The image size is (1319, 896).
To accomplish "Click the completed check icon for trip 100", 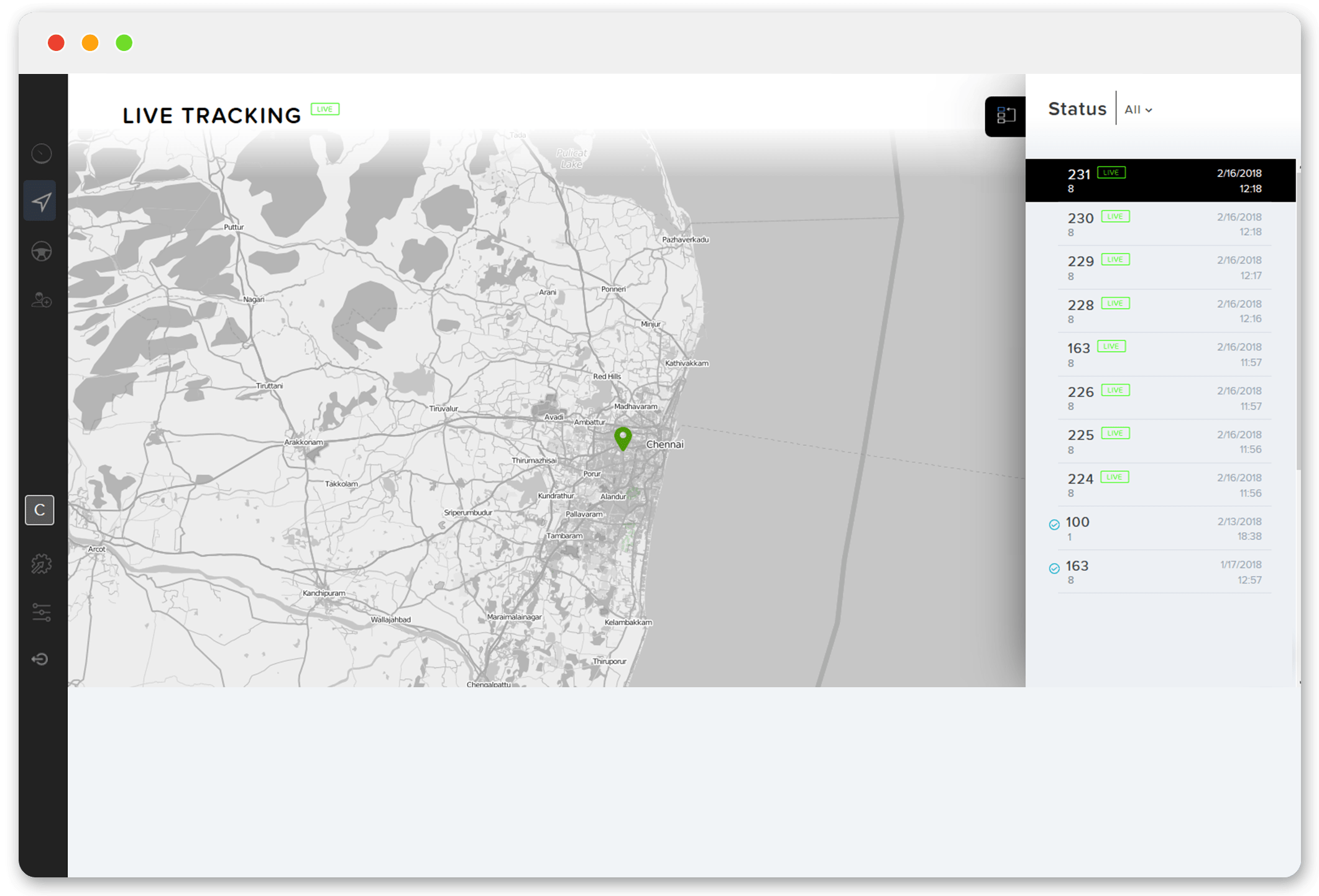I will point(1054,524).
